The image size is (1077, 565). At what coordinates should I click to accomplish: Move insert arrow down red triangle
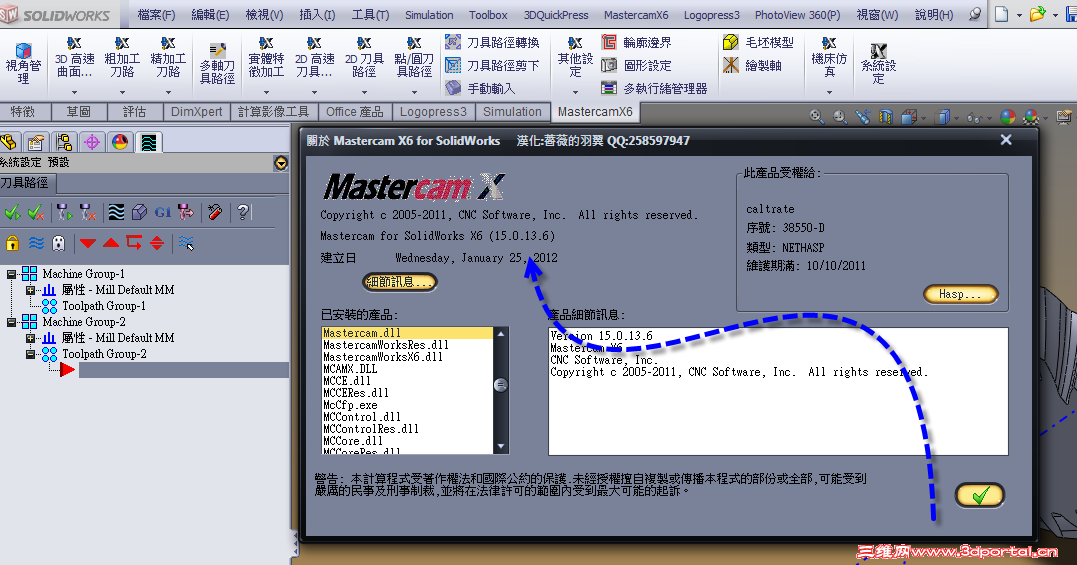[x=88, y=243]
